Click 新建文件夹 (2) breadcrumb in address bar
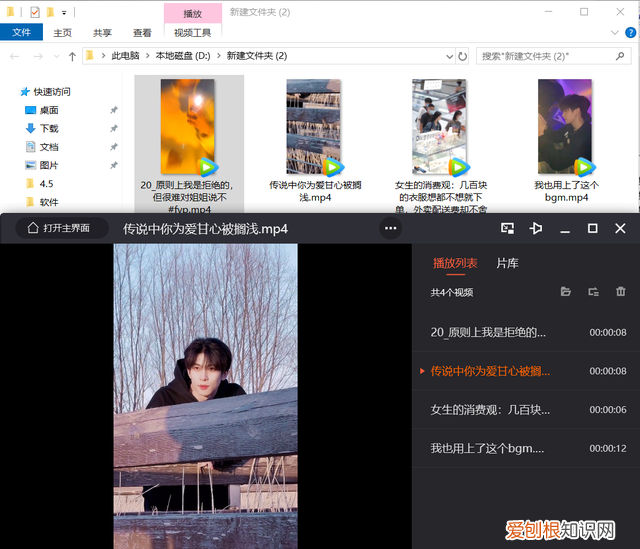 point(257,56)
